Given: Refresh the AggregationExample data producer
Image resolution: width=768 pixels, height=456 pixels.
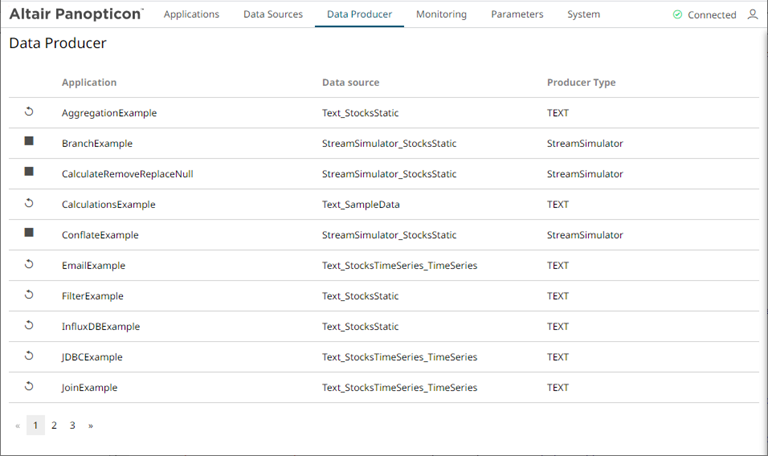Looking at the screenshot, I should point(29,112).
